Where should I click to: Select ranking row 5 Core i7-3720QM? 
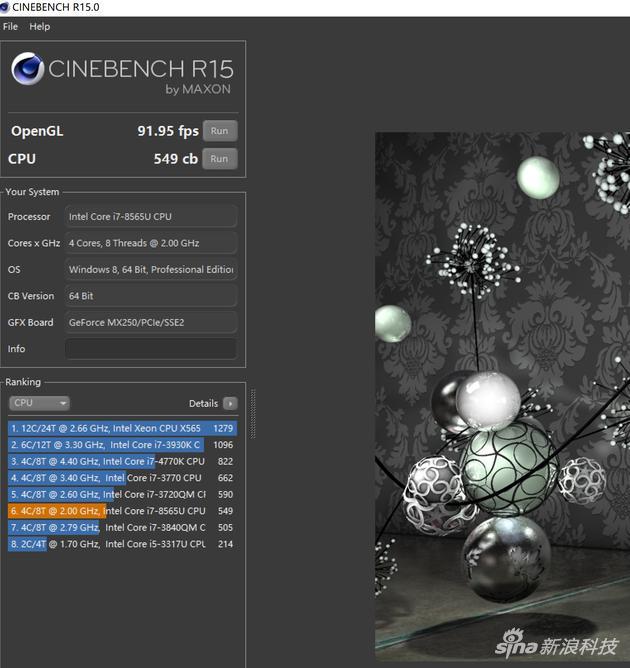coord(122,495)
